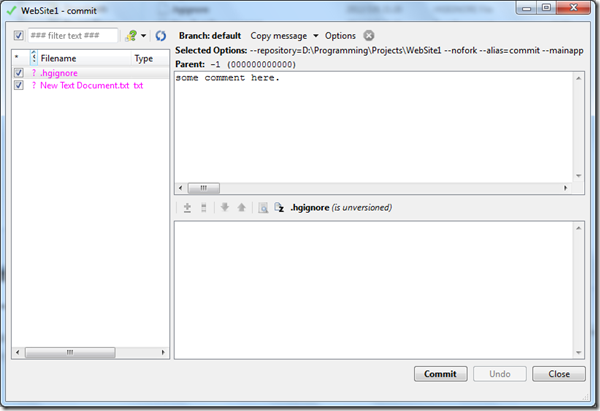Click the asterisk column header
Screen dimensions: 600x411
coord(21,58)
